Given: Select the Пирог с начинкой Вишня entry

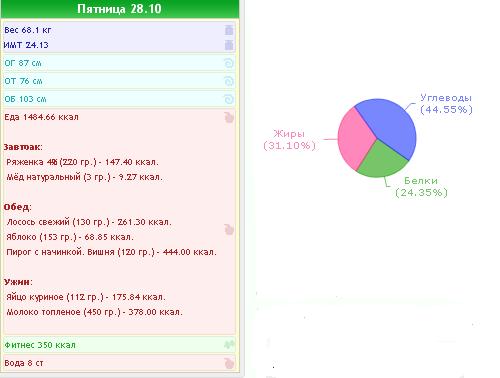Looking at the screenshot, I should [x=111, y=252].
